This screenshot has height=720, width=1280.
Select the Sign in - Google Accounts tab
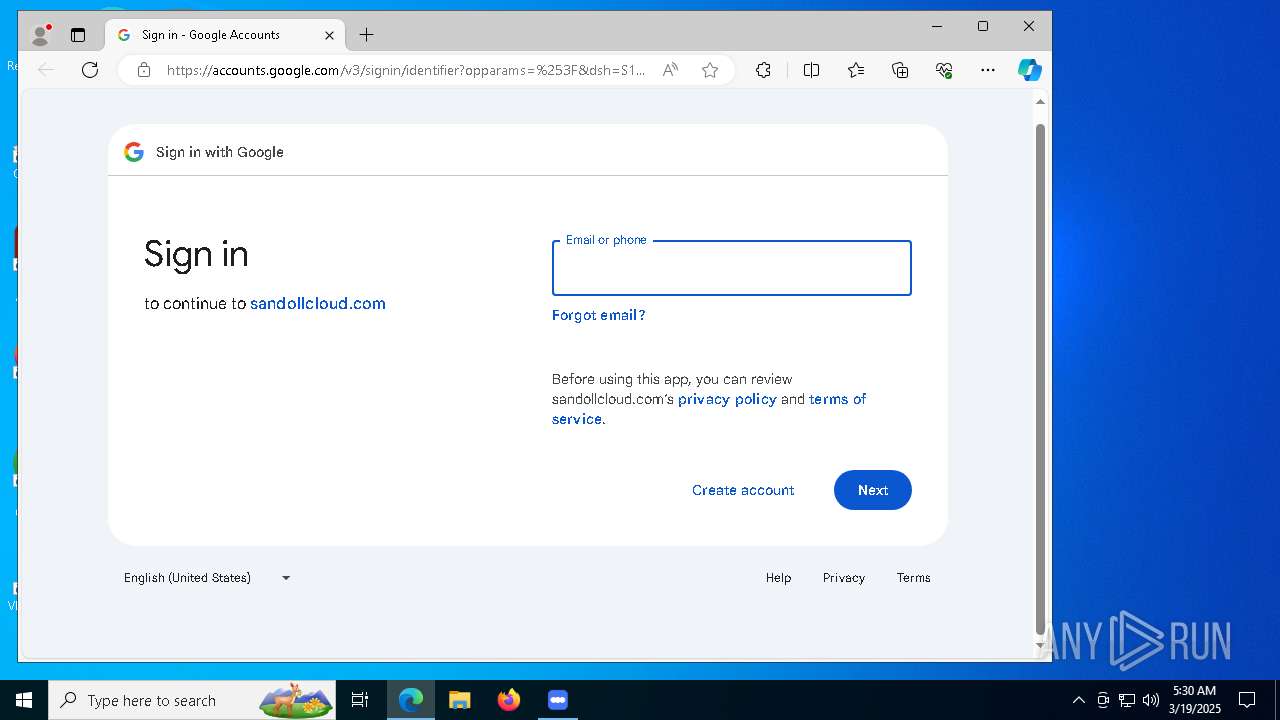(x=225, y=35)
